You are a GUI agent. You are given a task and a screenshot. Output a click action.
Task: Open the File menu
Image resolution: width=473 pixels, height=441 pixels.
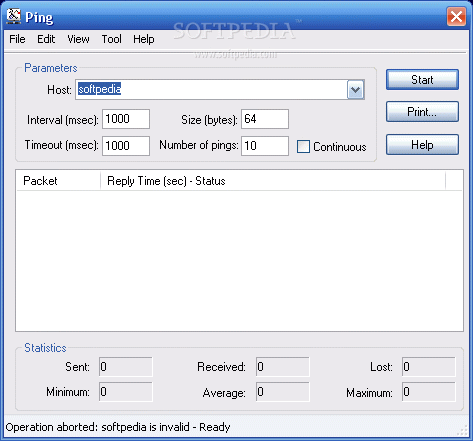tap(17, 39)
